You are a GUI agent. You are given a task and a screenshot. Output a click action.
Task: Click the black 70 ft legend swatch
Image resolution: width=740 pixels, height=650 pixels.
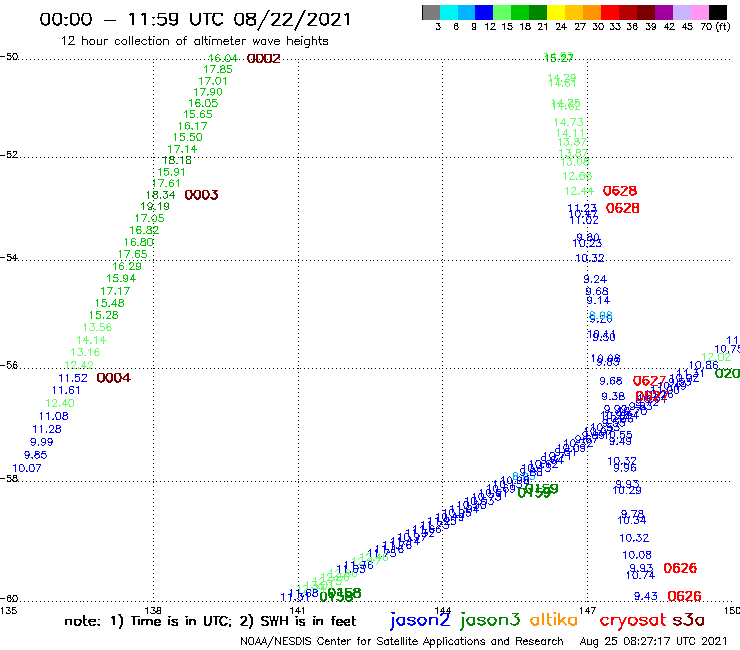[718, 12]
